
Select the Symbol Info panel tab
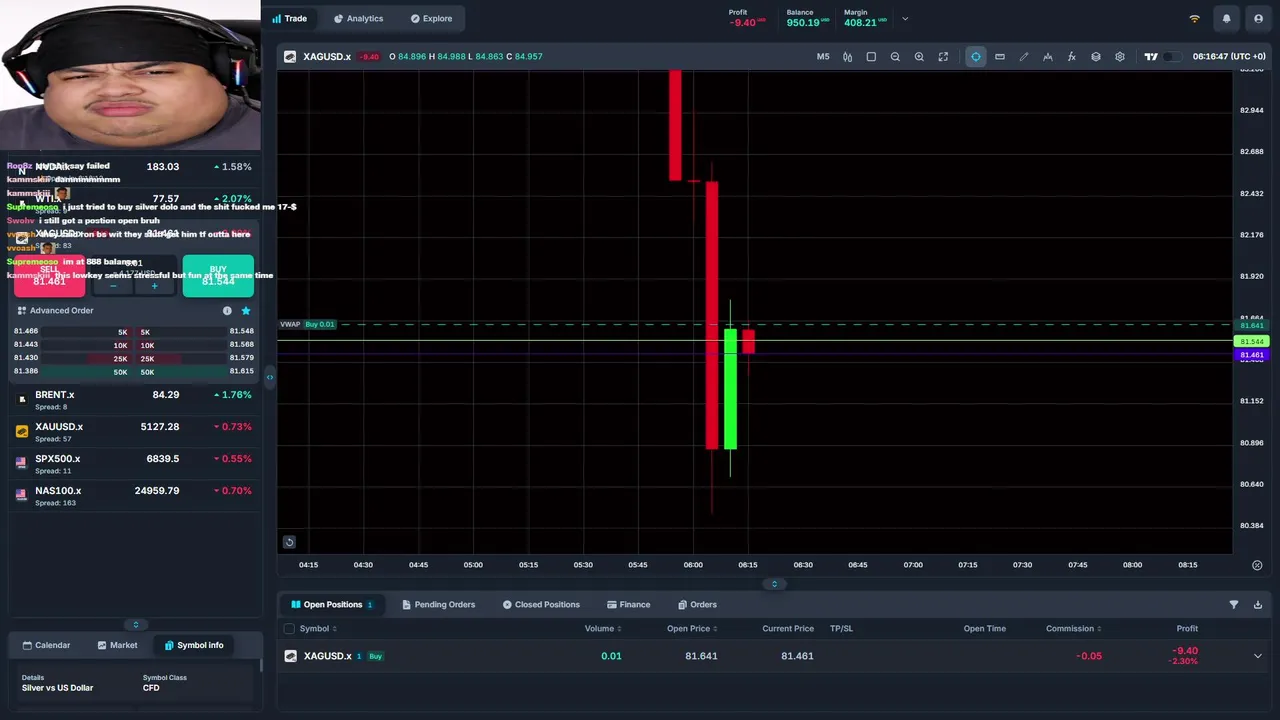pyautogui.click(x=194, y=645)
